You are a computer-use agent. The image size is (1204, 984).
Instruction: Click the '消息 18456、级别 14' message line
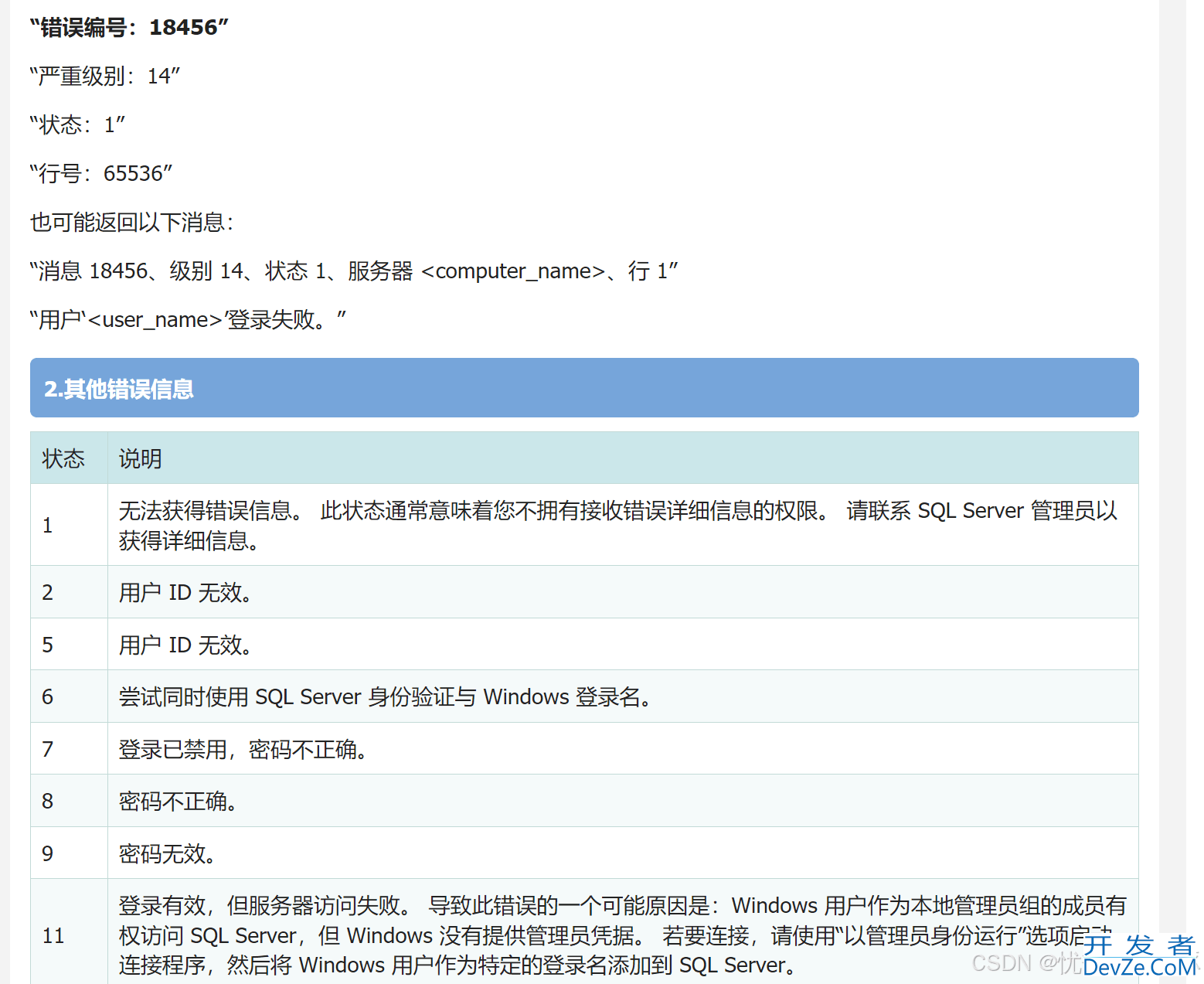(x=354, y=271)
